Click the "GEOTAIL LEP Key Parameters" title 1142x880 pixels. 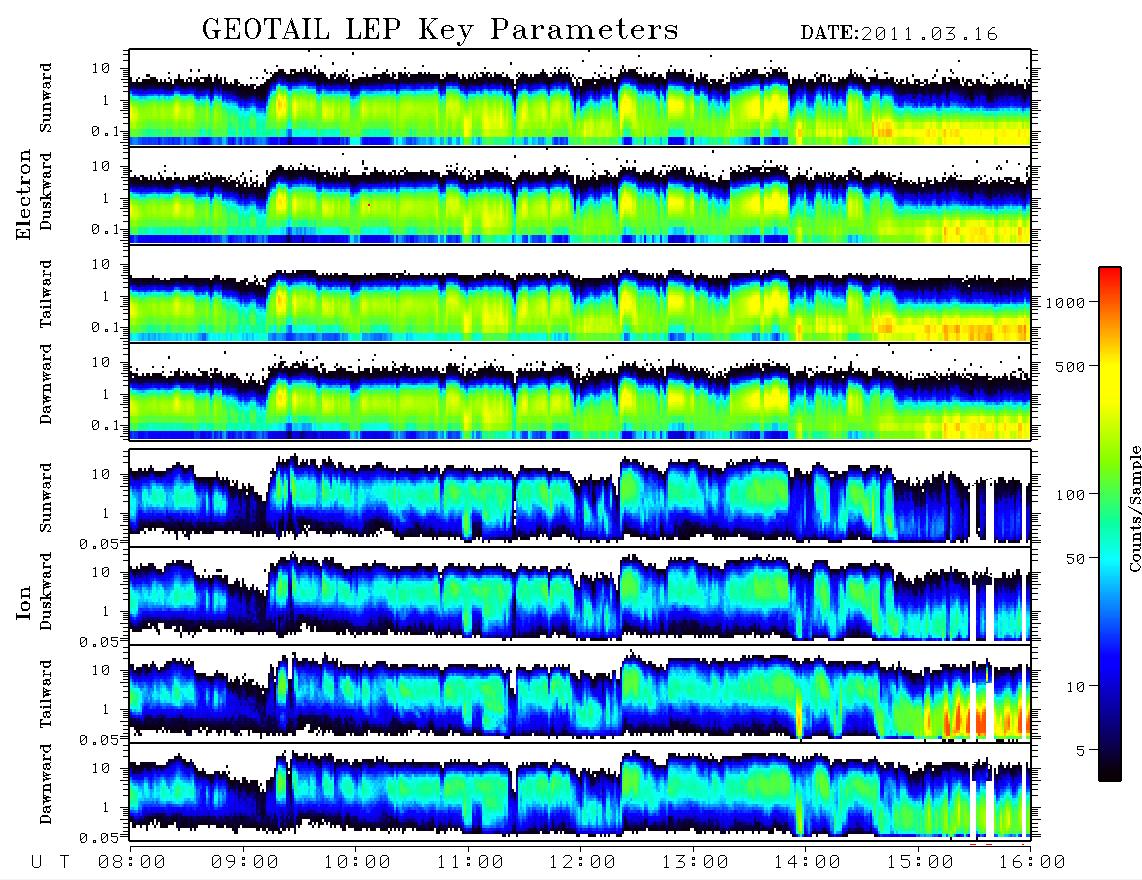pyautogui.click(x=440, y=30)
